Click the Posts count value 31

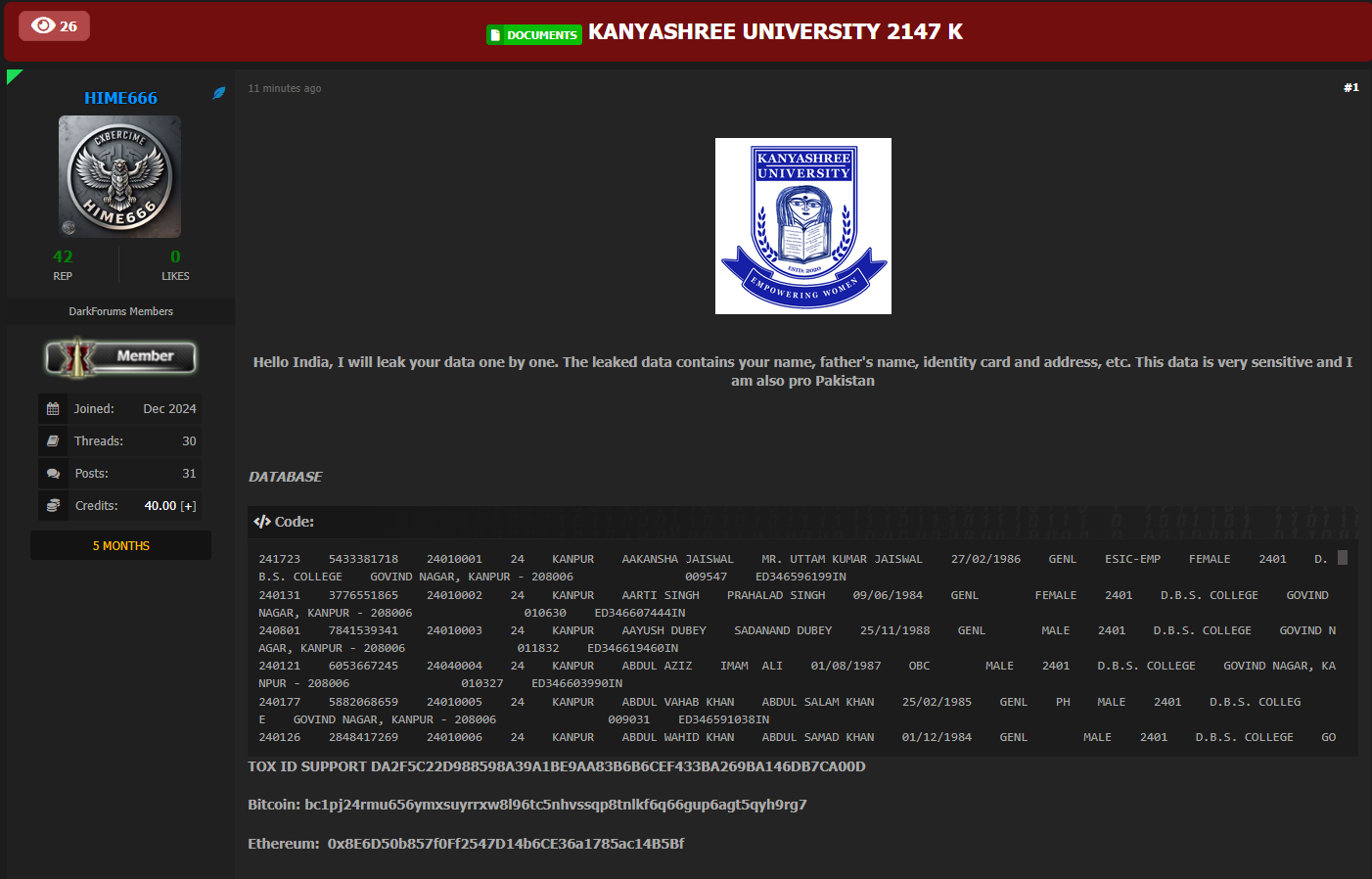point(189,474)
